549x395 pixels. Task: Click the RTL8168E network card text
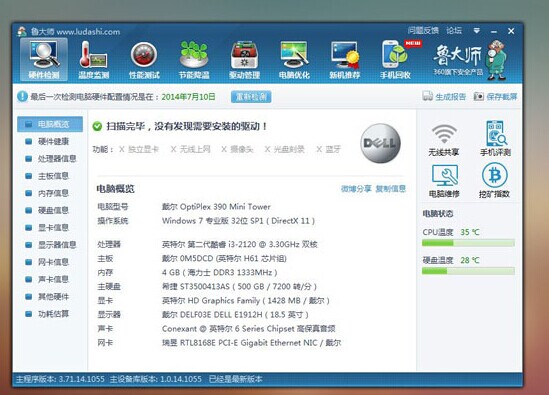pos(251,342)
